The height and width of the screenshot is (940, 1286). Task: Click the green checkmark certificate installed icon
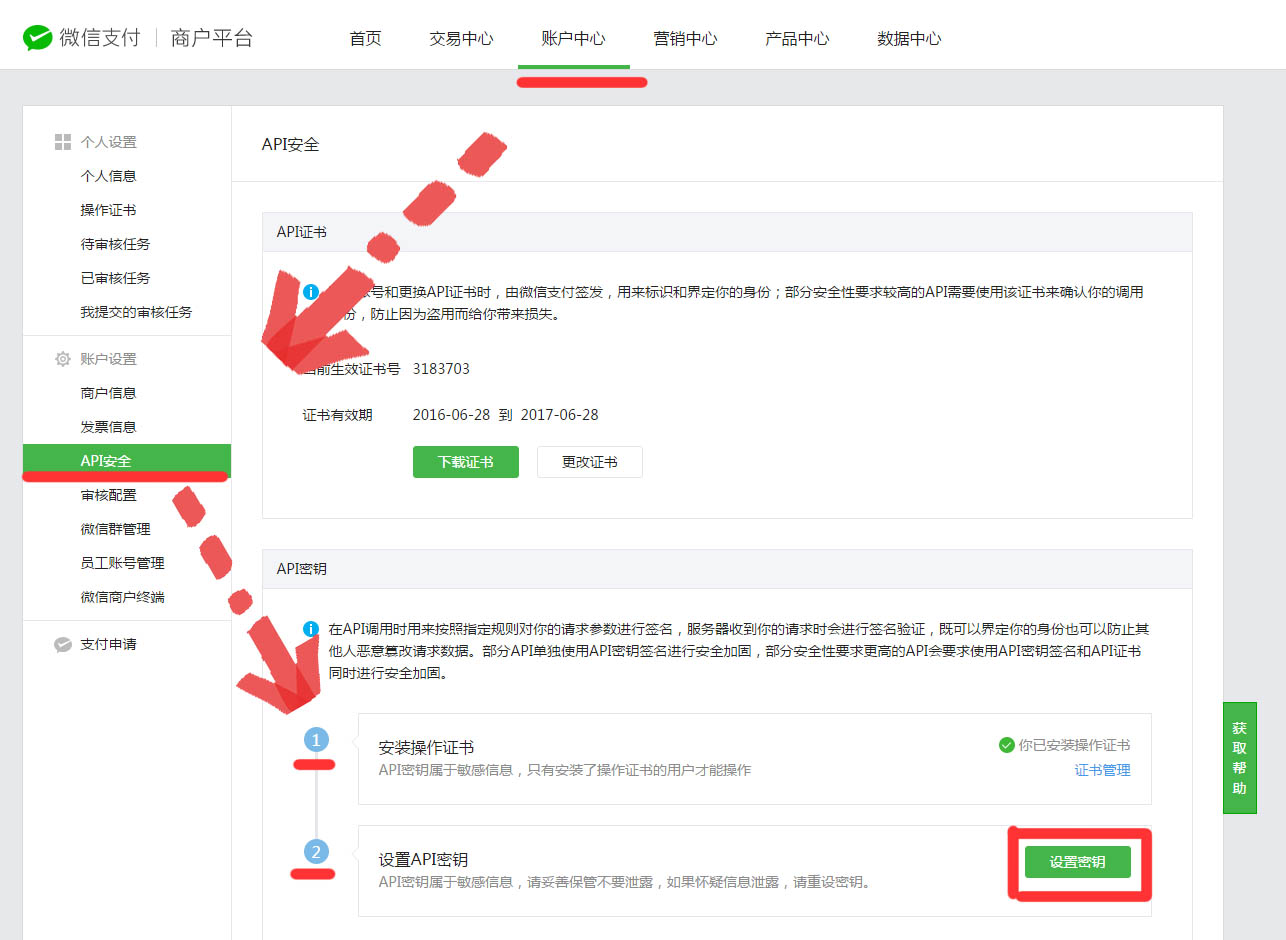1006,745
